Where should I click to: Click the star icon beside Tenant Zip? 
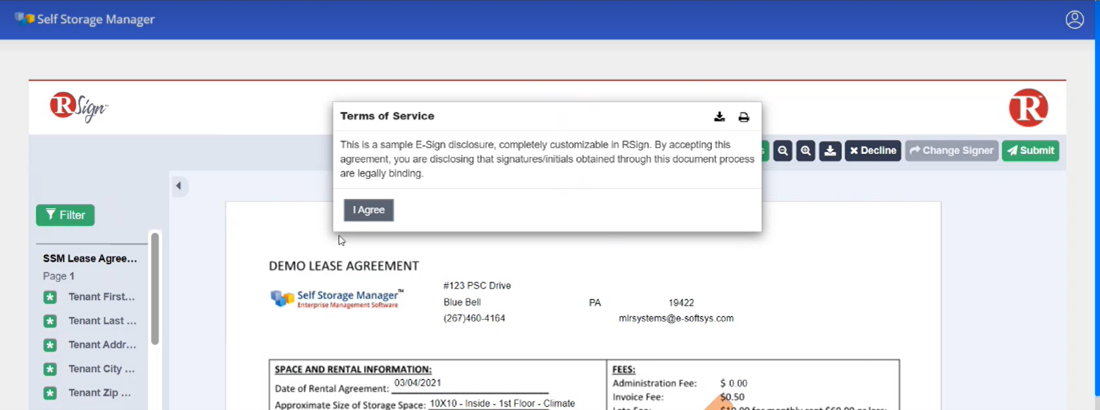coord(50,392)
